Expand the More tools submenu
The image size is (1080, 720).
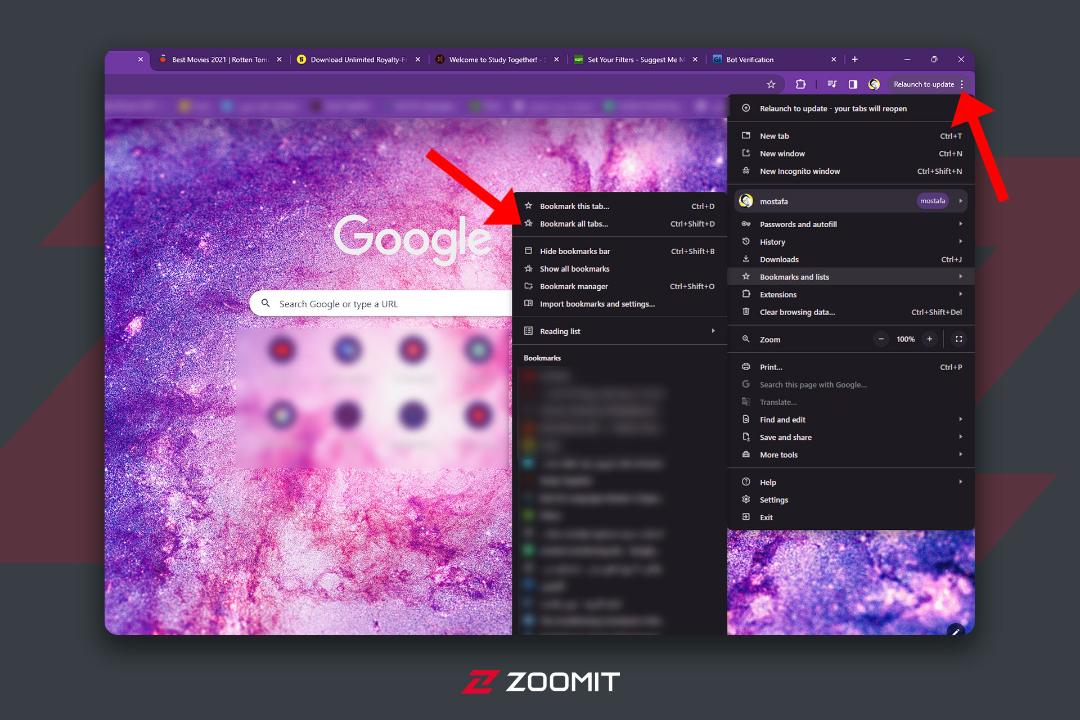(851, 455)
